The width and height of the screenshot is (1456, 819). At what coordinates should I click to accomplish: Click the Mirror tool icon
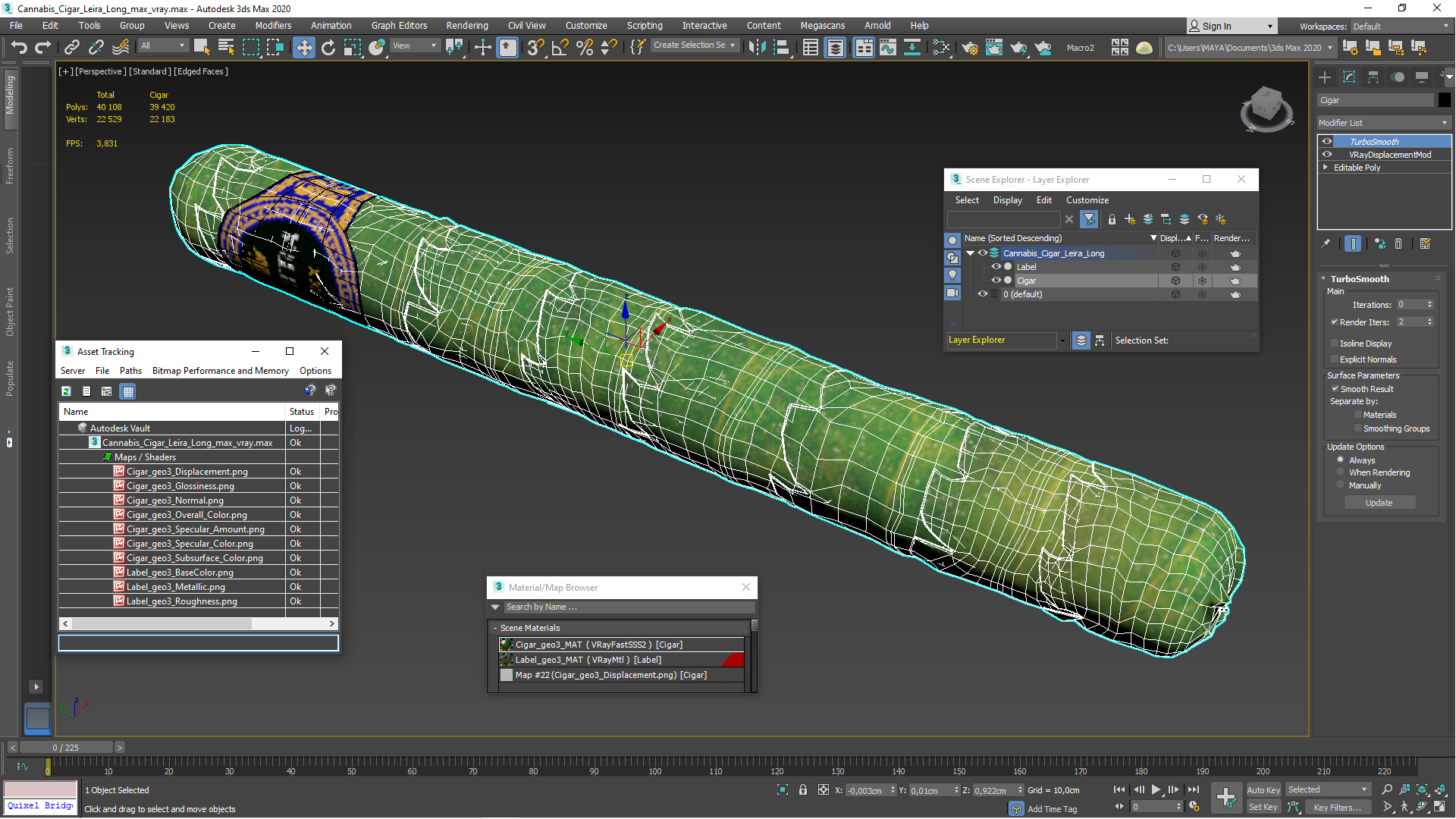click(757, 48)
